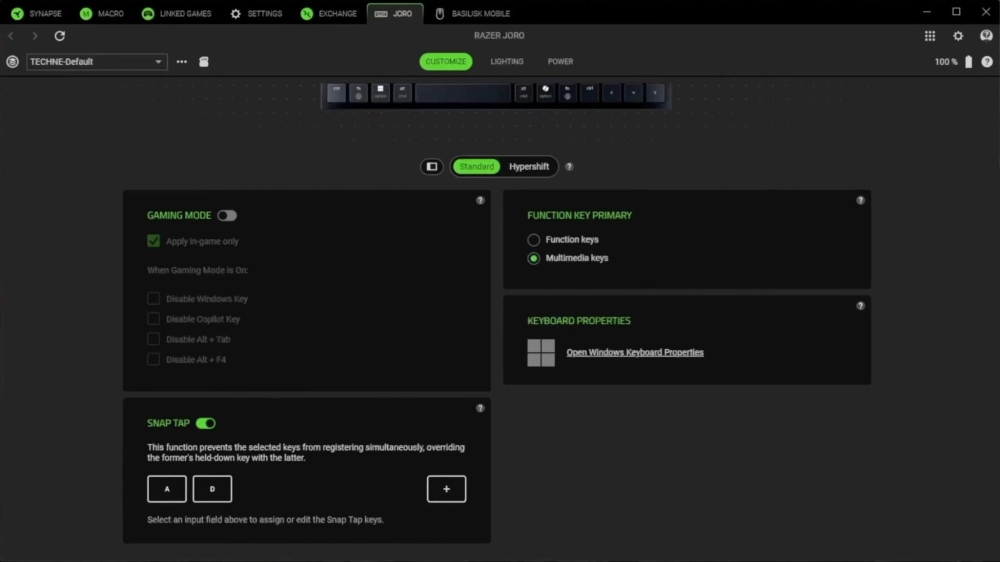Switch to Hypershift mode

[529, 166]
